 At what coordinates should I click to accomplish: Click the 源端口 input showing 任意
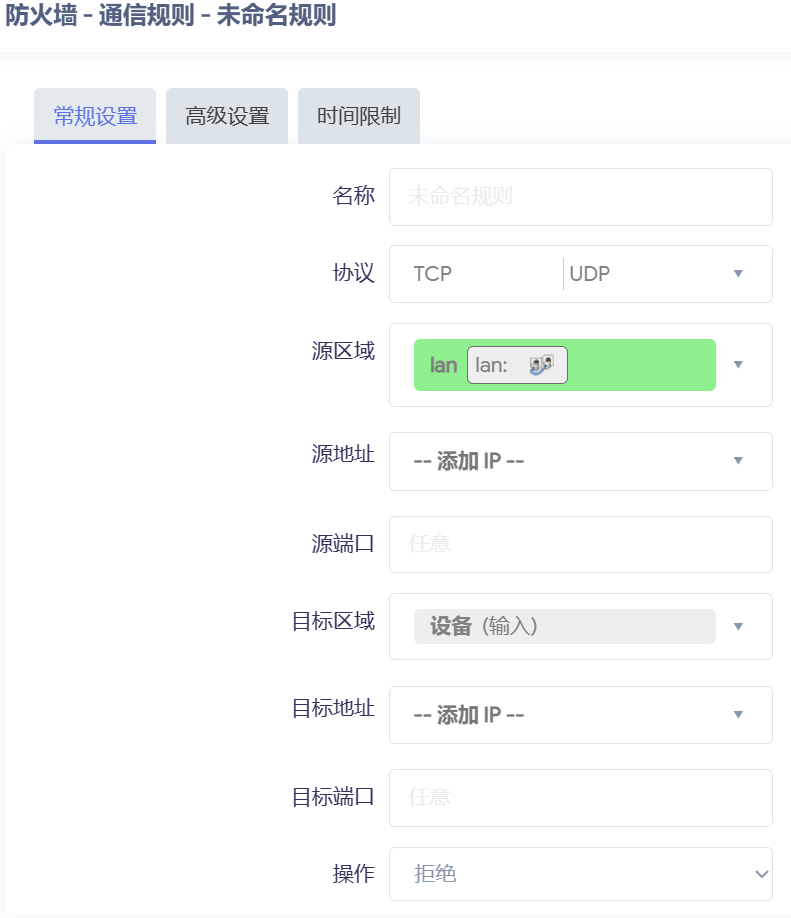point(580,544)
